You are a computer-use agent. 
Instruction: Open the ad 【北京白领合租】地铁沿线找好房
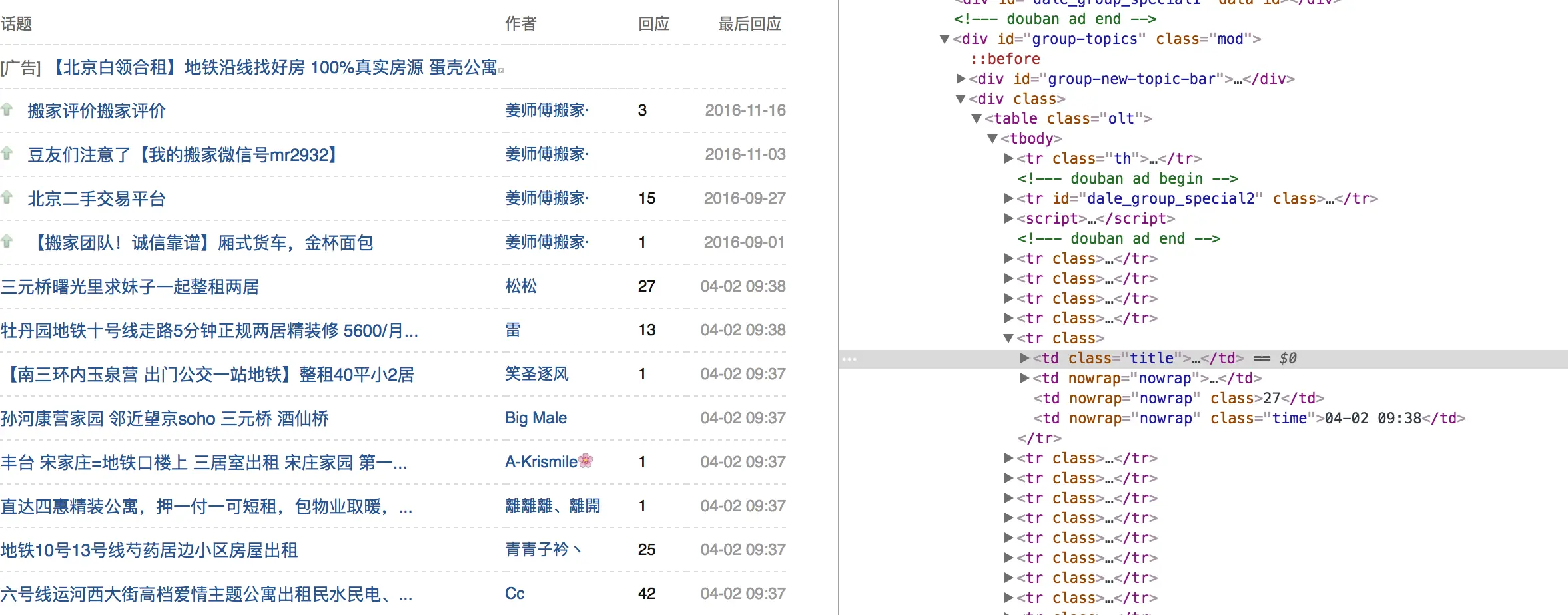(274, 67)
